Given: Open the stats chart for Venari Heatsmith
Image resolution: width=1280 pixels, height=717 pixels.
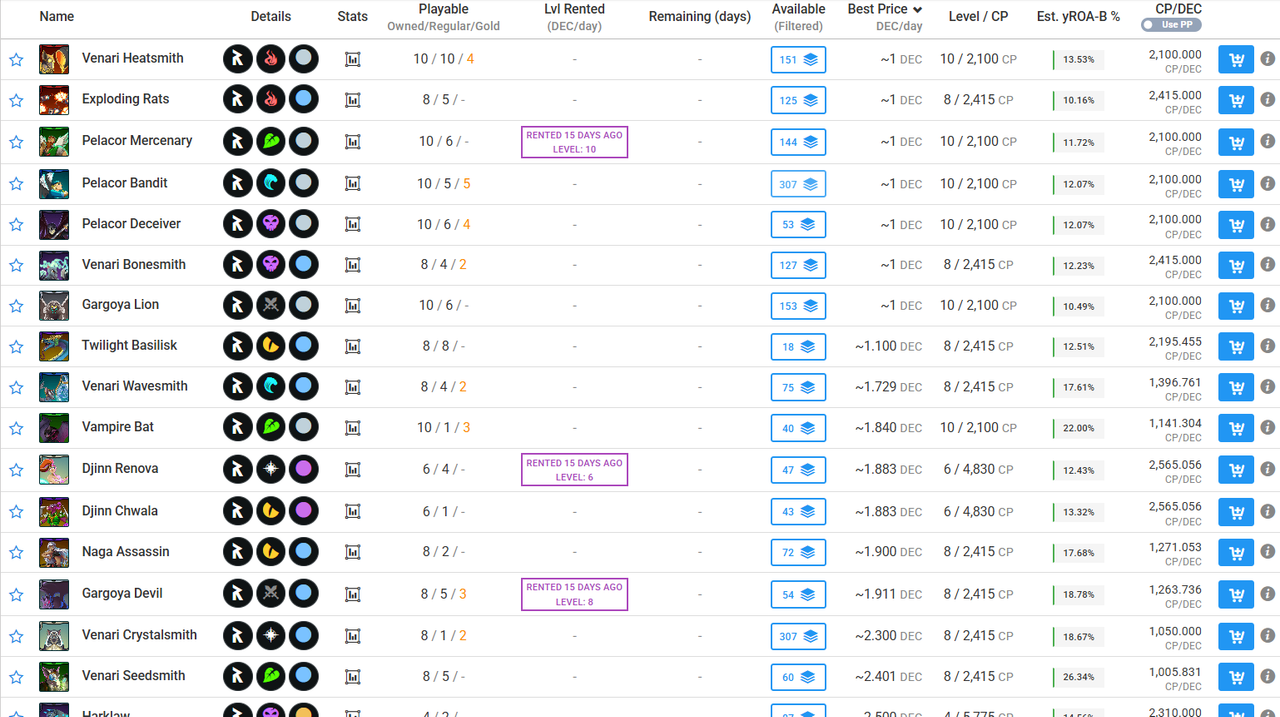Looking at the screenshot, I should (353, 60).
